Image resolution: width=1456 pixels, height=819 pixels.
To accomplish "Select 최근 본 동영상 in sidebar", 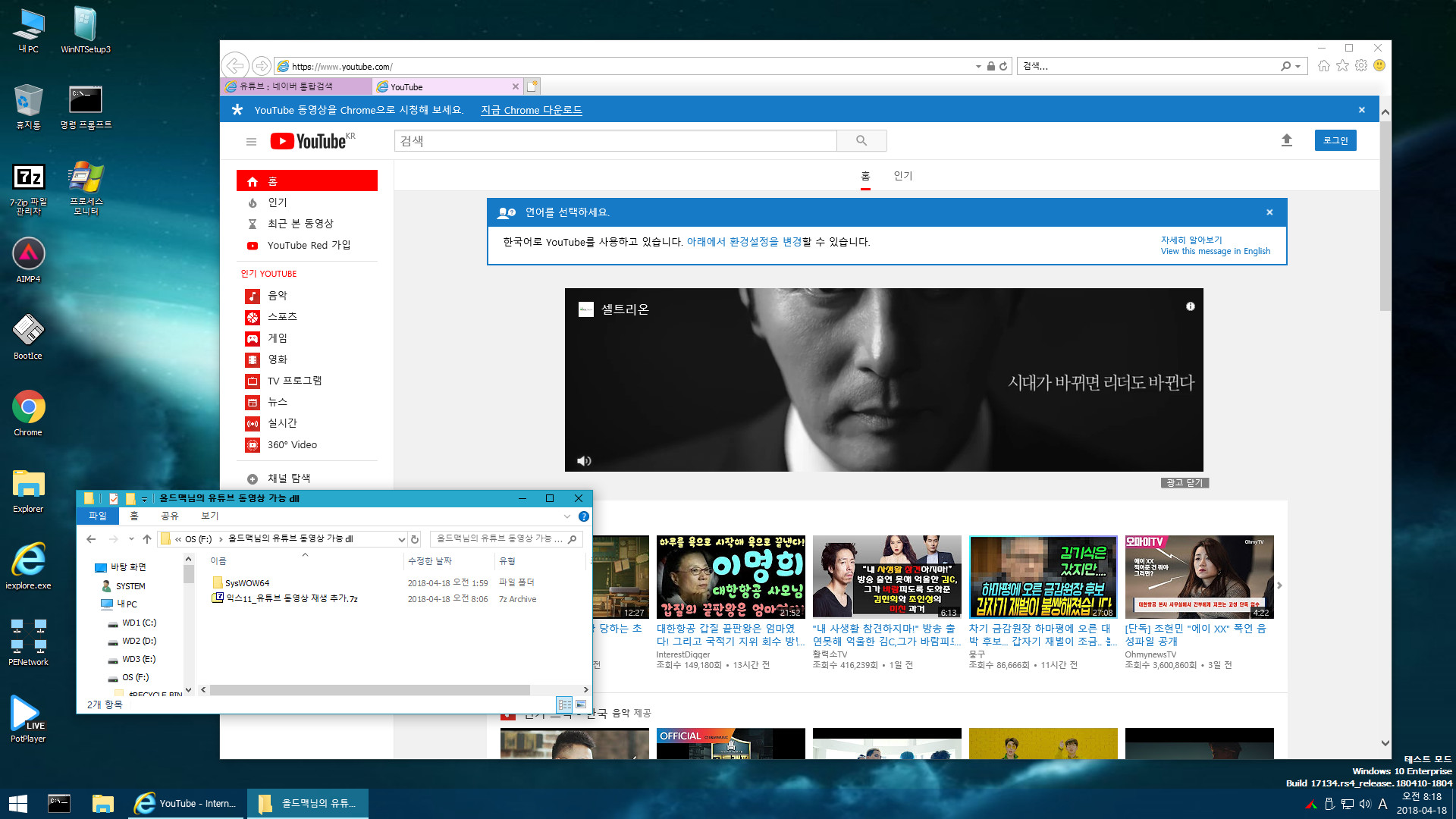I will click(300, 224).
